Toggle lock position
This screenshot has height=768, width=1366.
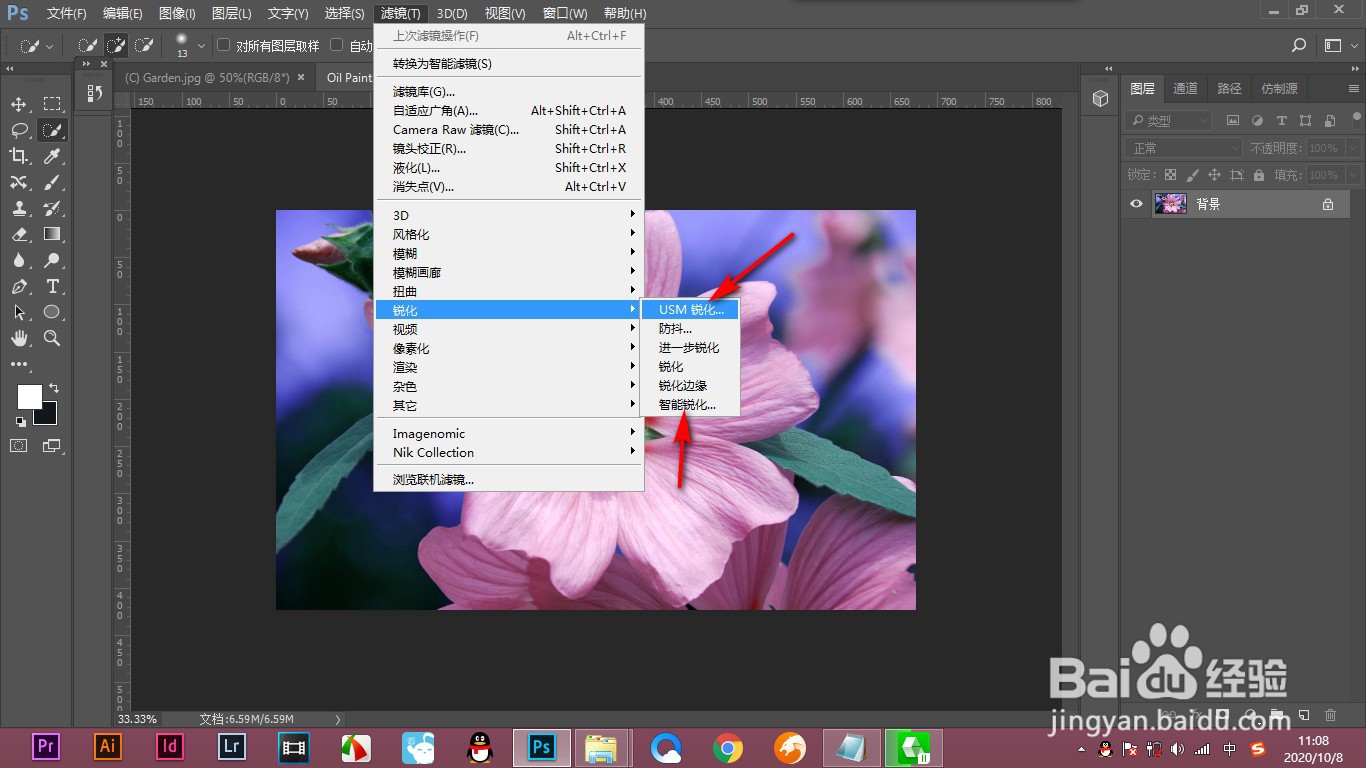point(1214,175)
